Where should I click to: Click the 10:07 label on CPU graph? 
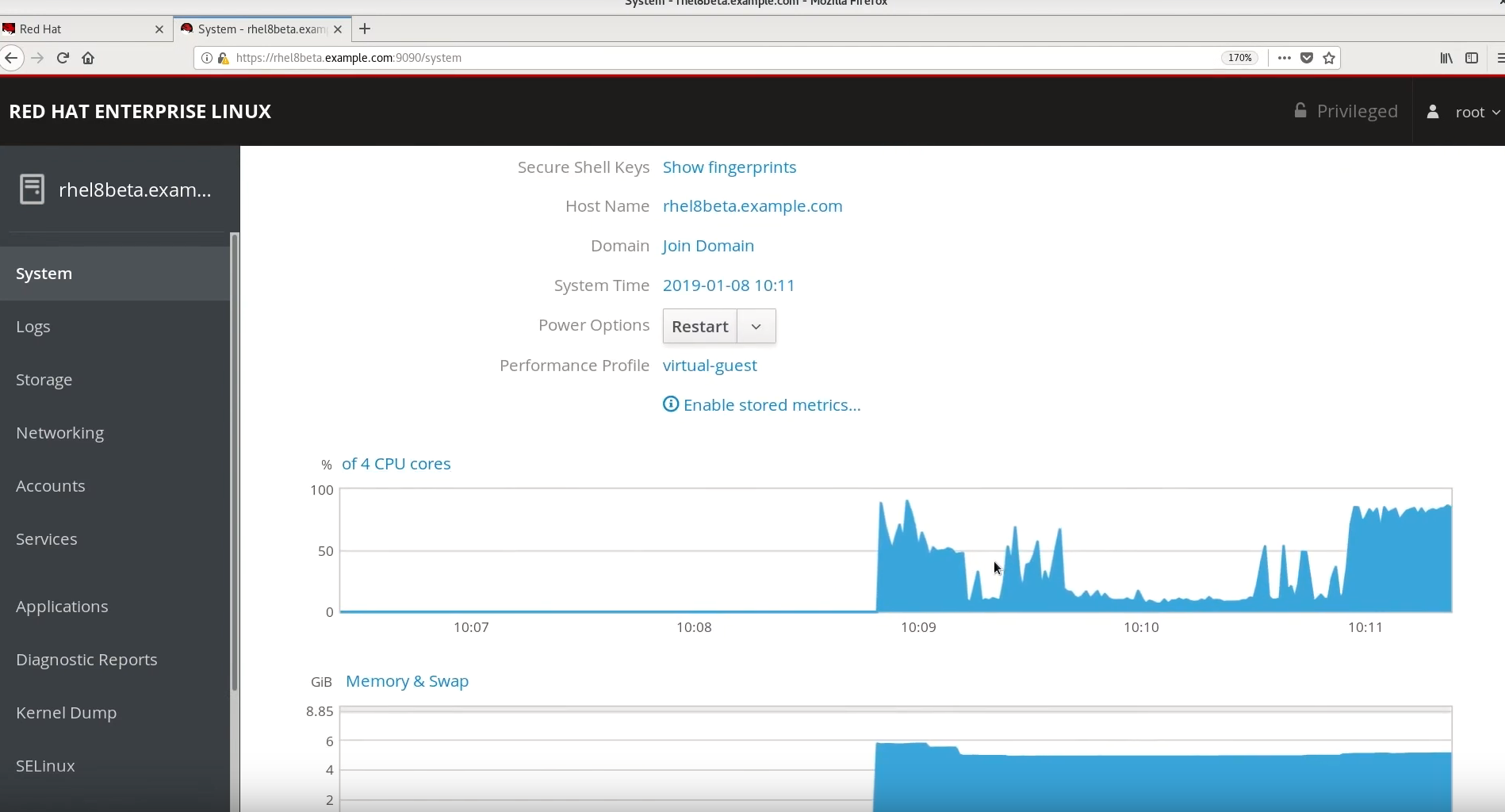point(471,627)
